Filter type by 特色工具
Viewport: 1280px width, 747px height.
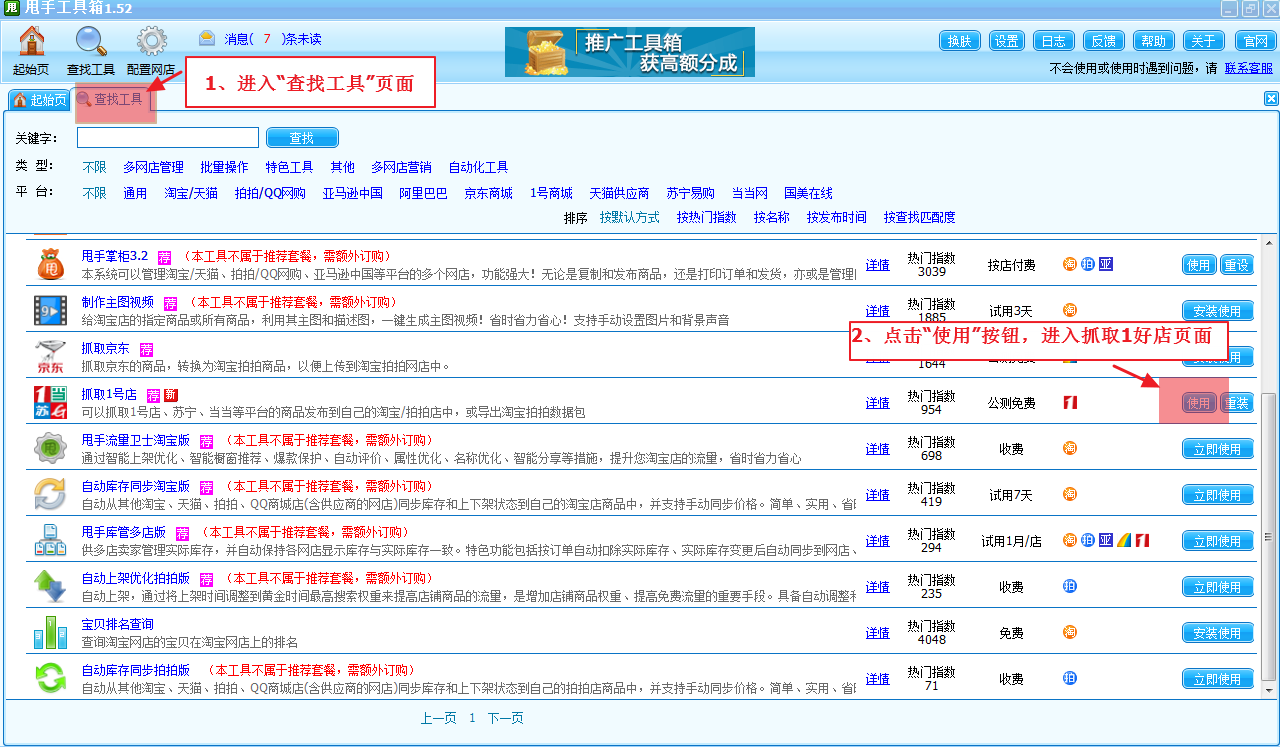[x=289, y=167]
